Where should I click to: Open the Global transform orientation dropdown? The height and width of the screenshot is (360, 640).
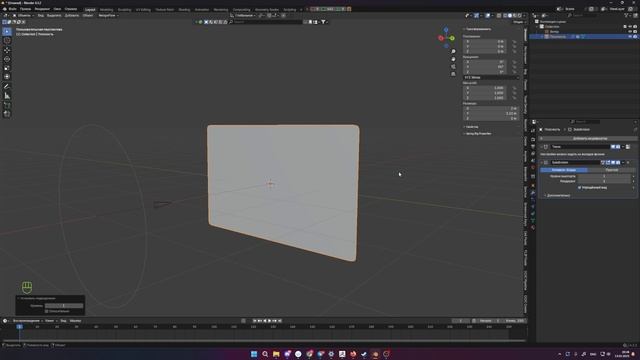click(244, 16)
